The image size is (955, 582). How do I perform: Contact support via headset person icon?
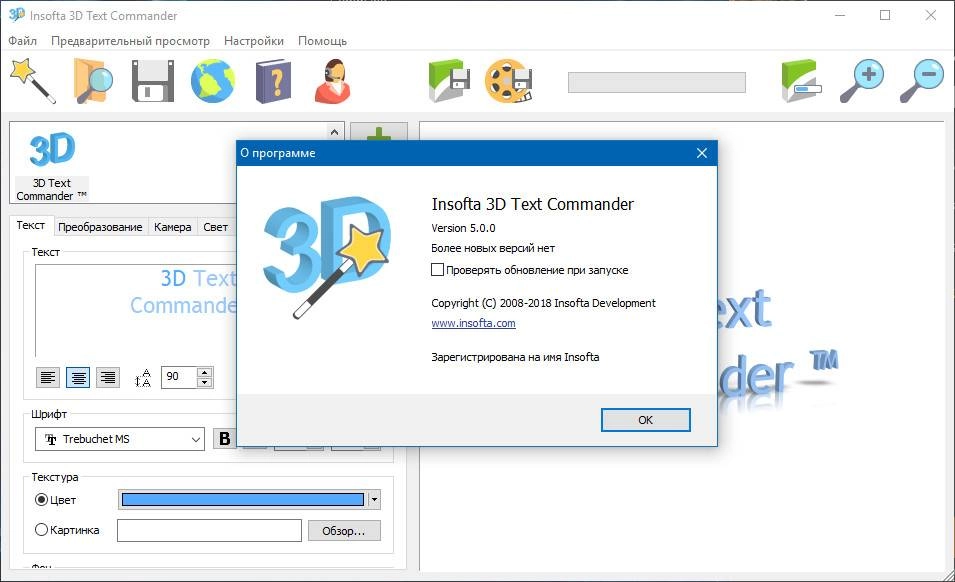[x=333, y=80]
